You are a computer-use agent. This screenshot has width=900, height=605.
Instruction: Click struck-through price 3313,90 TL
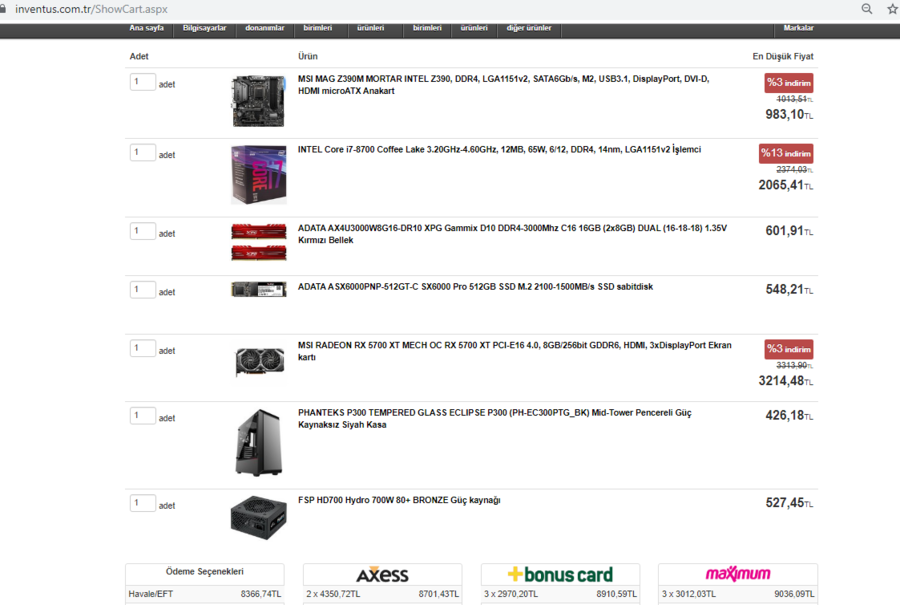pyautogui.click(x=794, y=365)
